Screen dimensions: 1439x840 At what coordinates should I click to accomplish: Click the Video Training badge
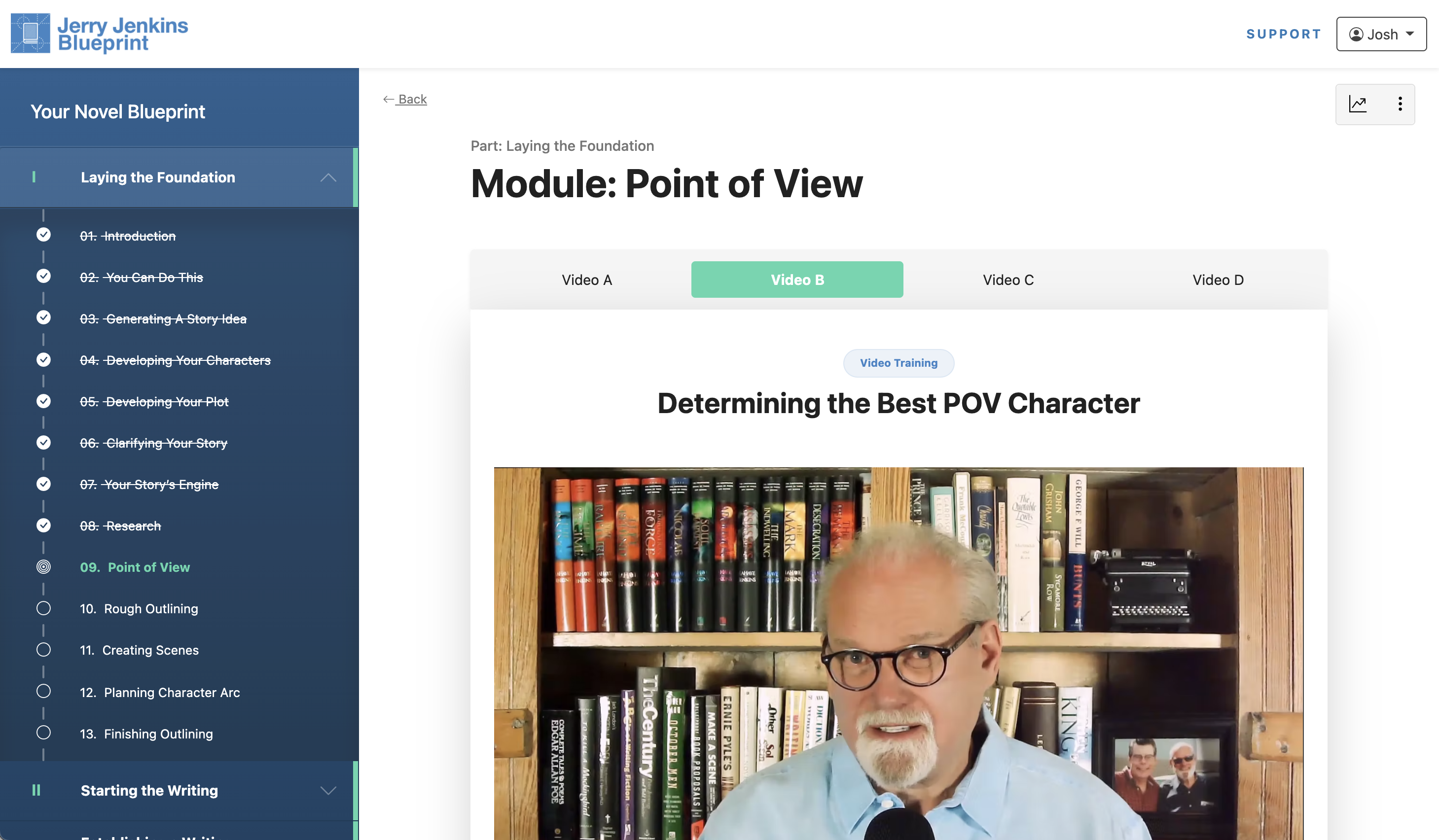(898, 363)
